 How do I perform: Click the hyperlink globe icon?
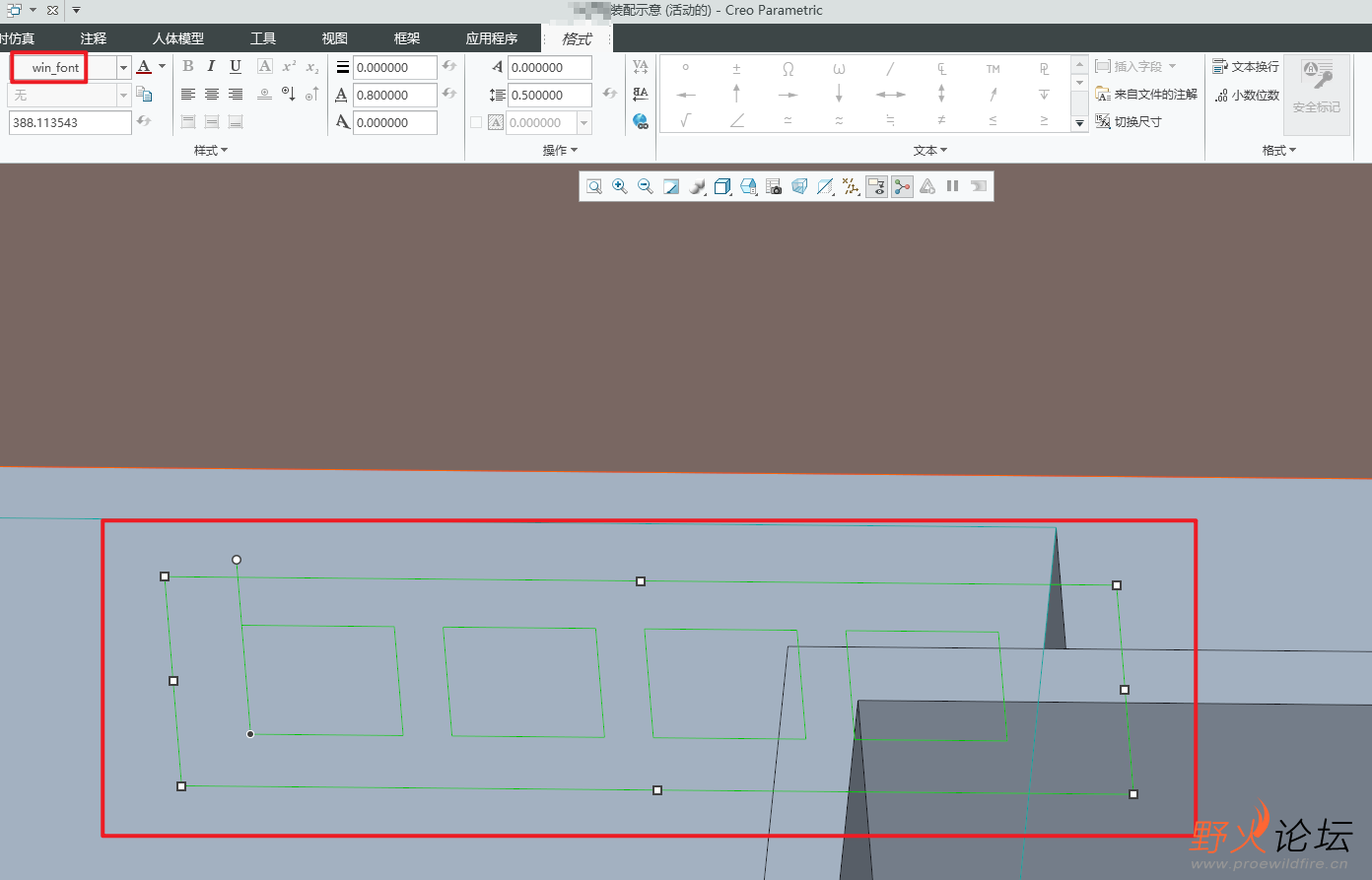(641, 121)
